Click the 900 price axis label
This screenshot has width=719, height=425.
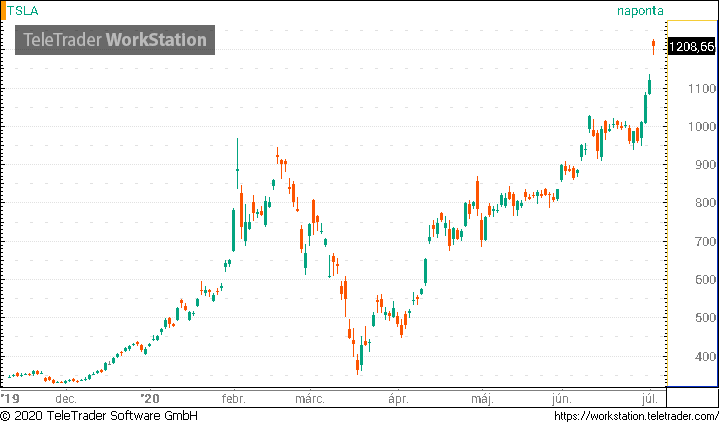click(705, 165)
